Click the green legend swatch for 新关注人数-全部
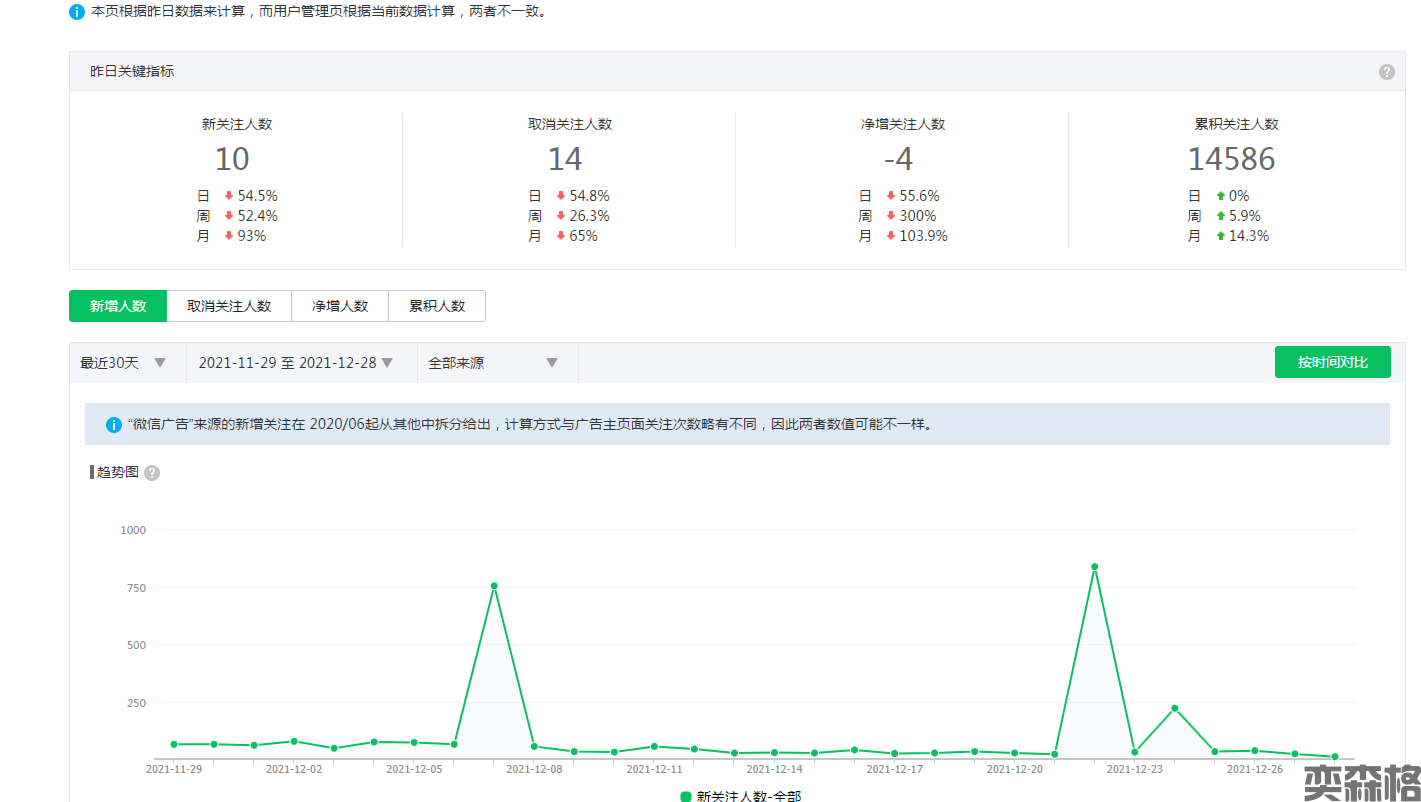Screen dimensions: 1421x802 point(686,796)
